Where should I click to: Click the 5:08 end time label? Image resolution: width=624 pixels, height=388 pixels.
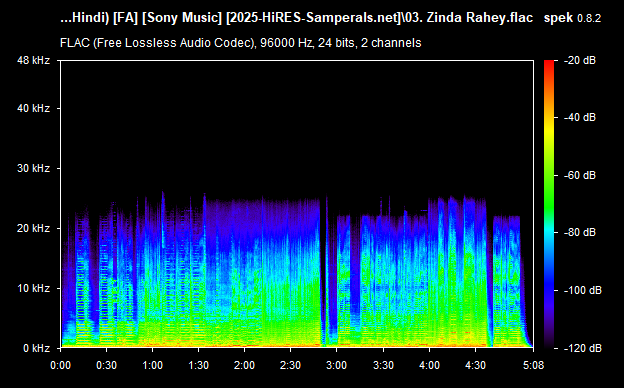[x=533, y=365]
